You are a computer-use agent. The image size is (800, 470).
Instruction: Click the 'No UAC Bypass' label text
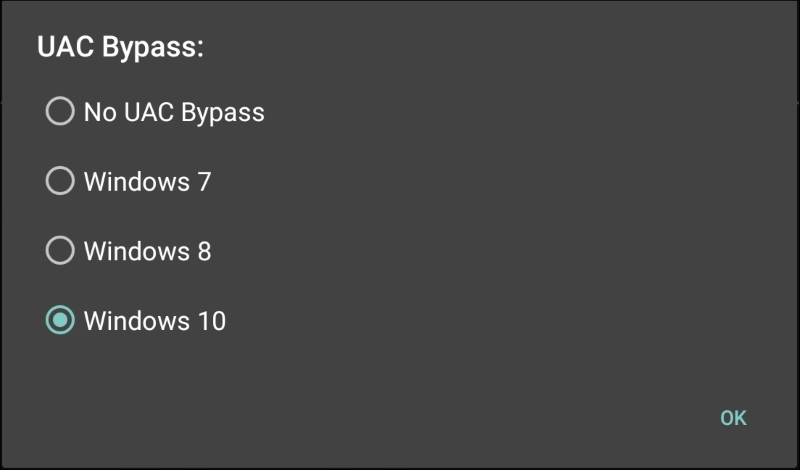point(174,111)
